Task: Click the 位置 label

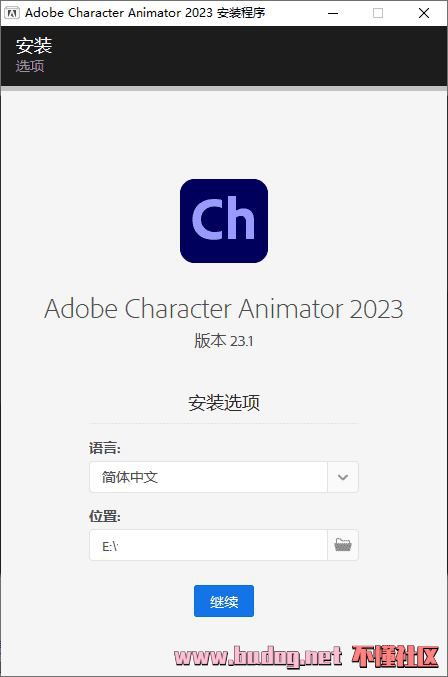Action: point(105,516)
